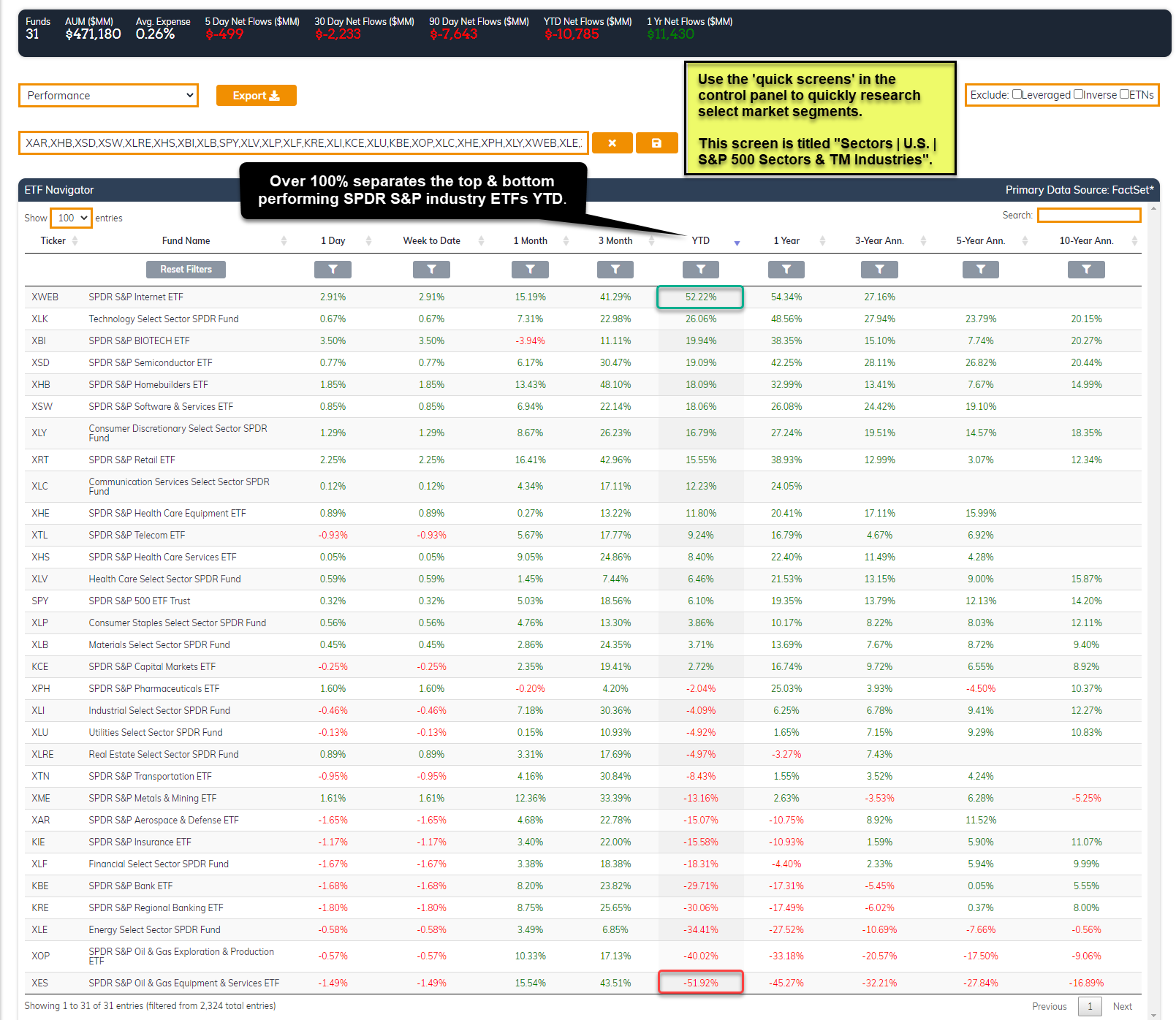1176x1020 pixels.
Task: Sort by Ticker column arrows
Action: [75, 241]
